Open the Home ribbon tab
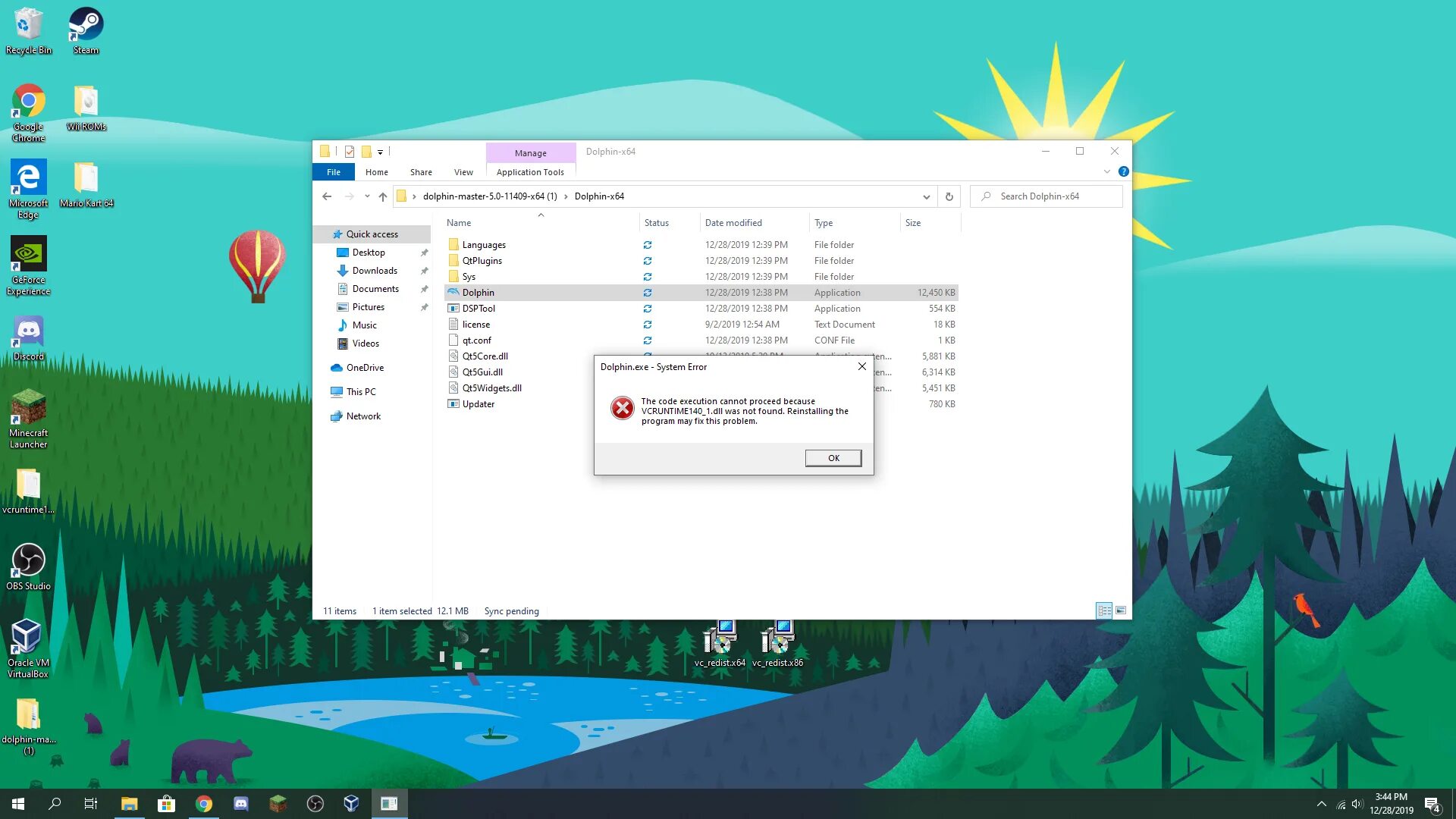This screenshot has width=1456, height=819. (376, 172)
